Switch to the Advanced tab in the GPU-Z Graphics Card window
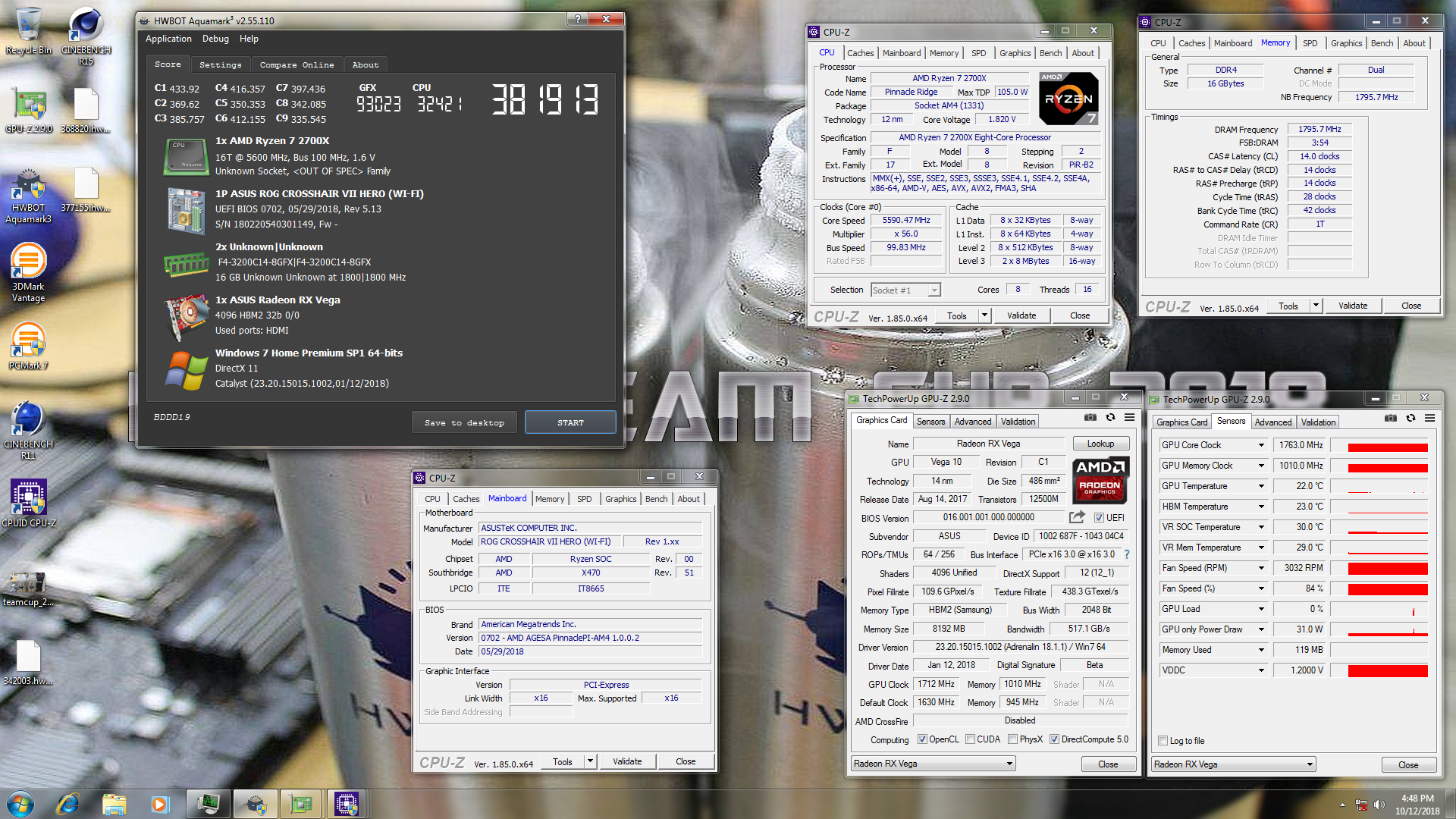The height and width of the screenshot is (819, 1456). click(972, 422)
